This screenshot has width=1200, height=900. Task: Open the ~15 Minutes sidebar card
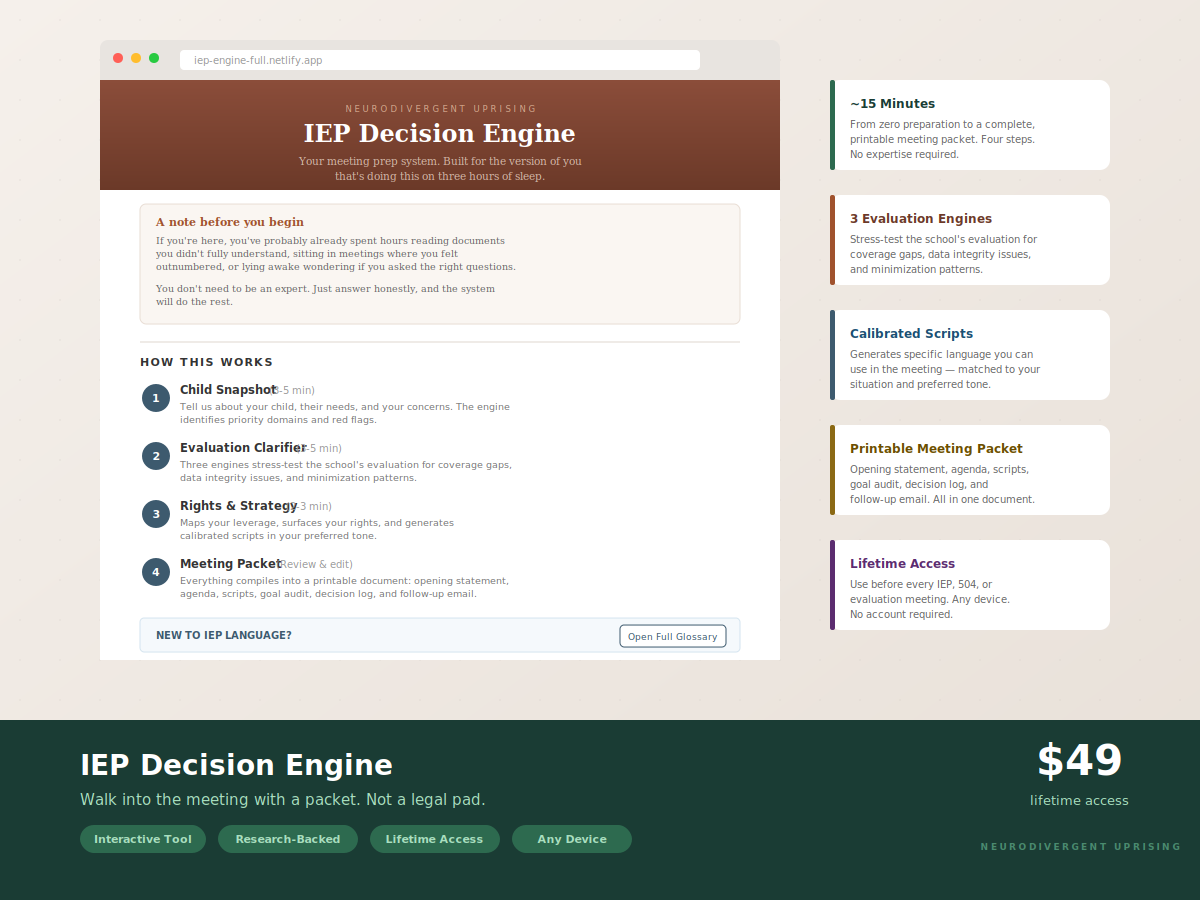969,124
